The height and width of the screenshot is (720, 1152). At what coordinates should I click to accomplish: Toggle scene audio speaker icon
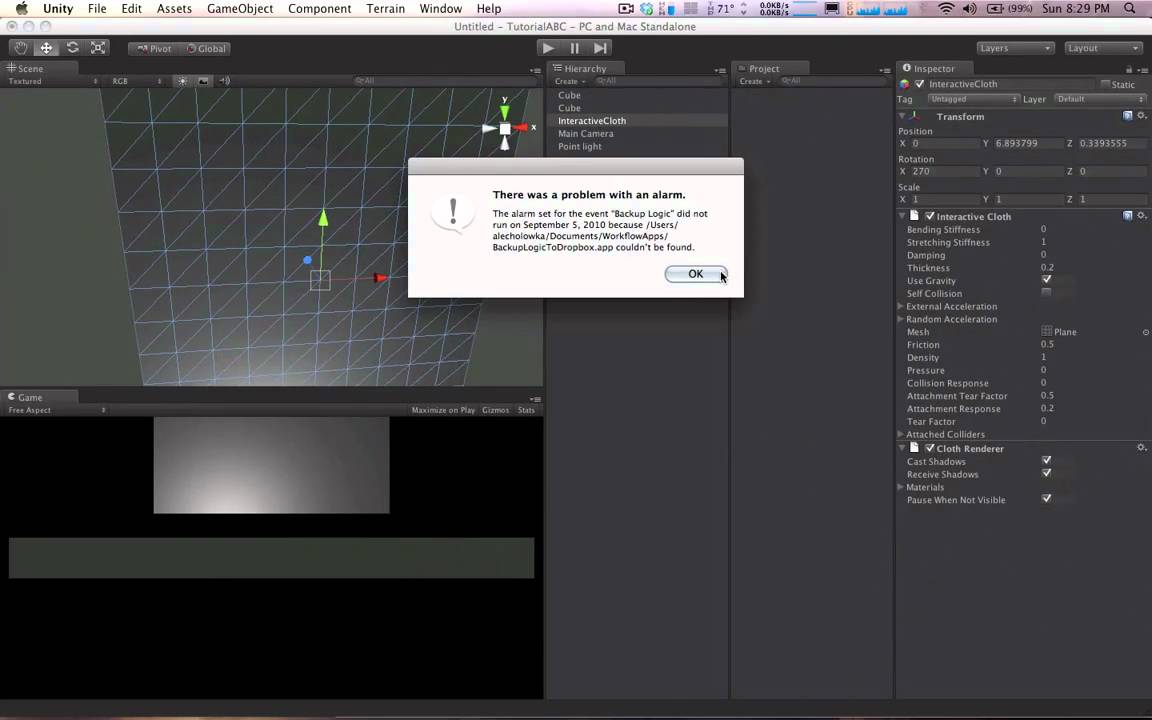[224, 81]
